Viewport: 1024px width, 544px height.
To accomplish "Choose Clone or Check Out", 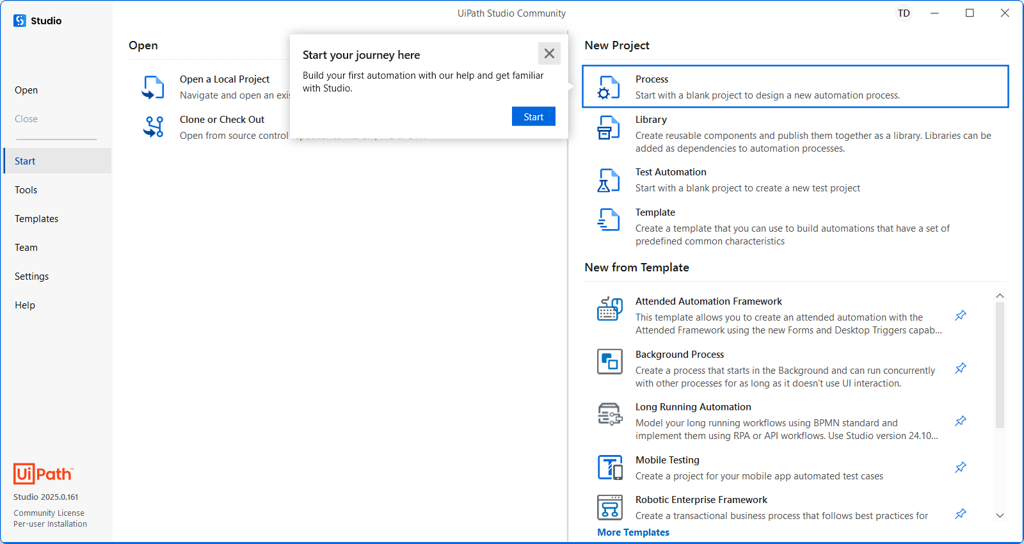I will click(x=222, y=120).
